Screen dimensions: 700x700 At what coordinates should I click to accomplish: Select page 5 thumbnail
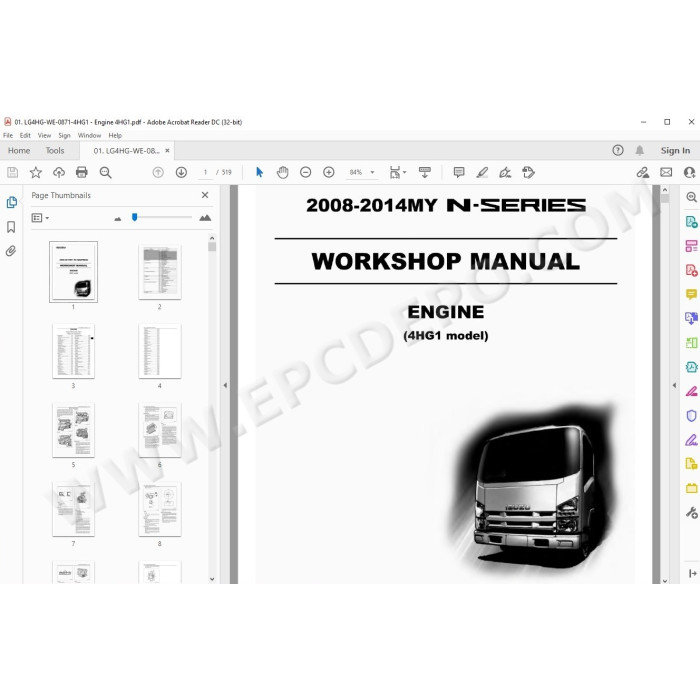(73, 430)
